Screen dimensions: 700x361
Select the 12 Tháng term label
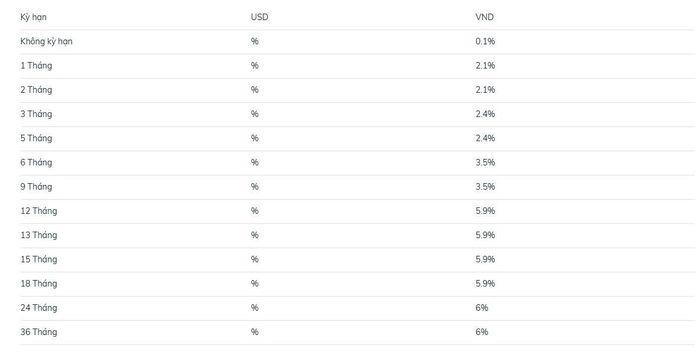[39, 211]
